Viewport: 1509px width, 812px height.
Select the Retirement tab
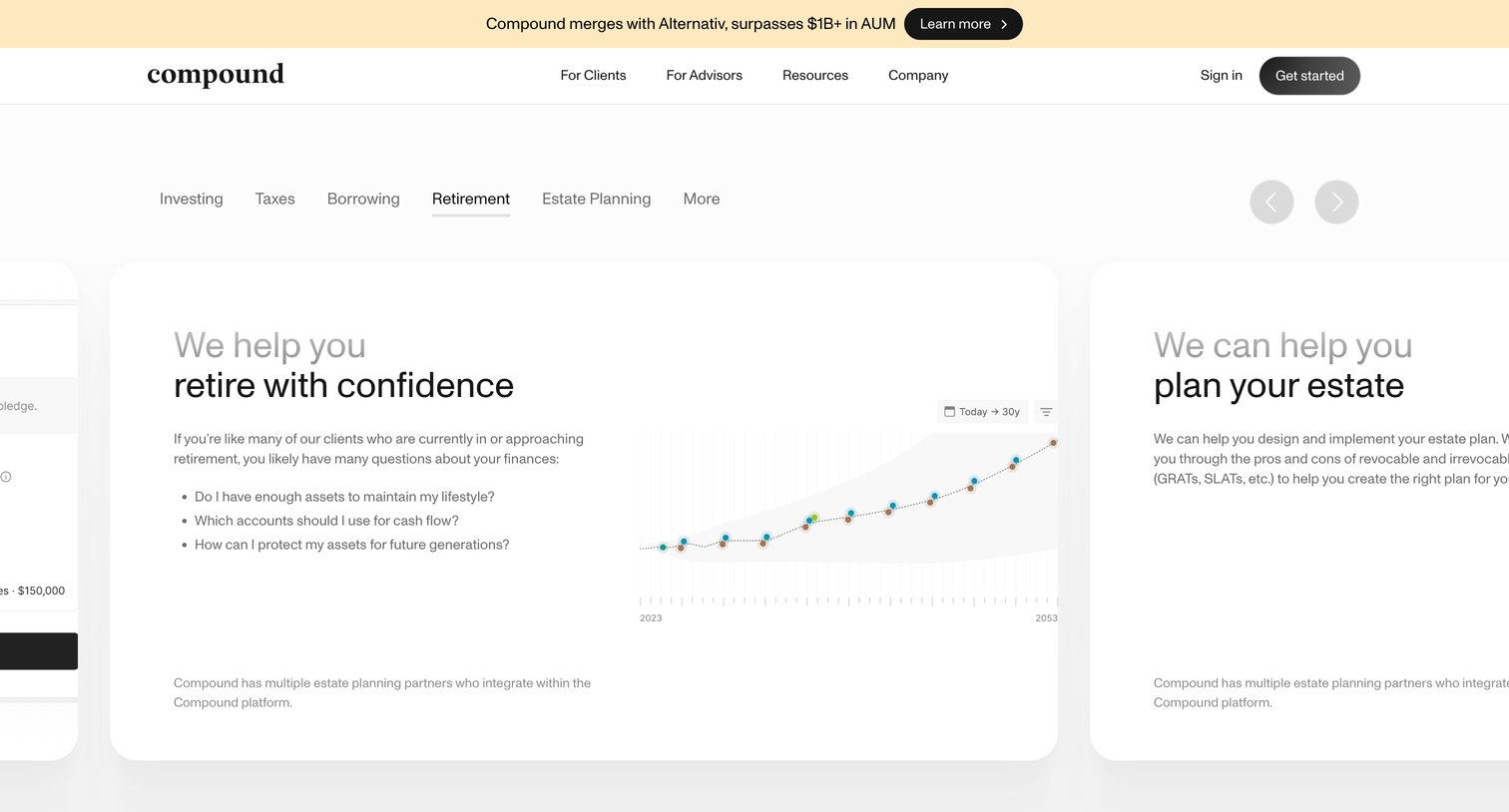pyautogui.click(x=471, y=200)
